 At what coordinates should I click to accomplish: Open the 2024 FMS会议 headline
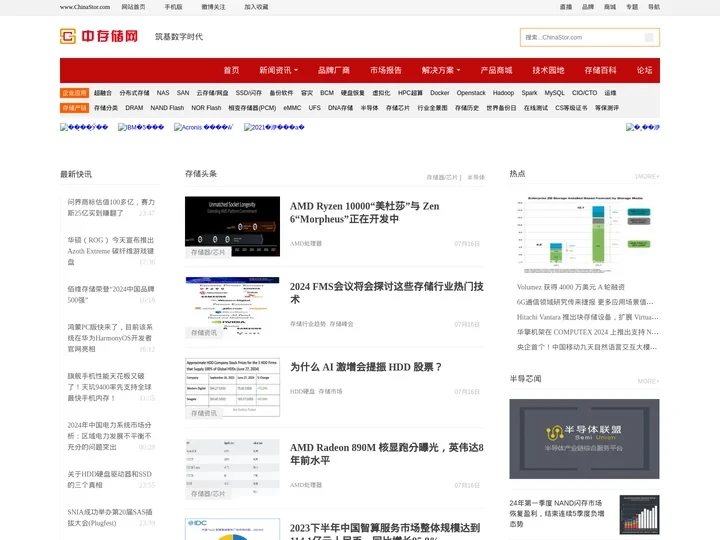pos(387,293)
